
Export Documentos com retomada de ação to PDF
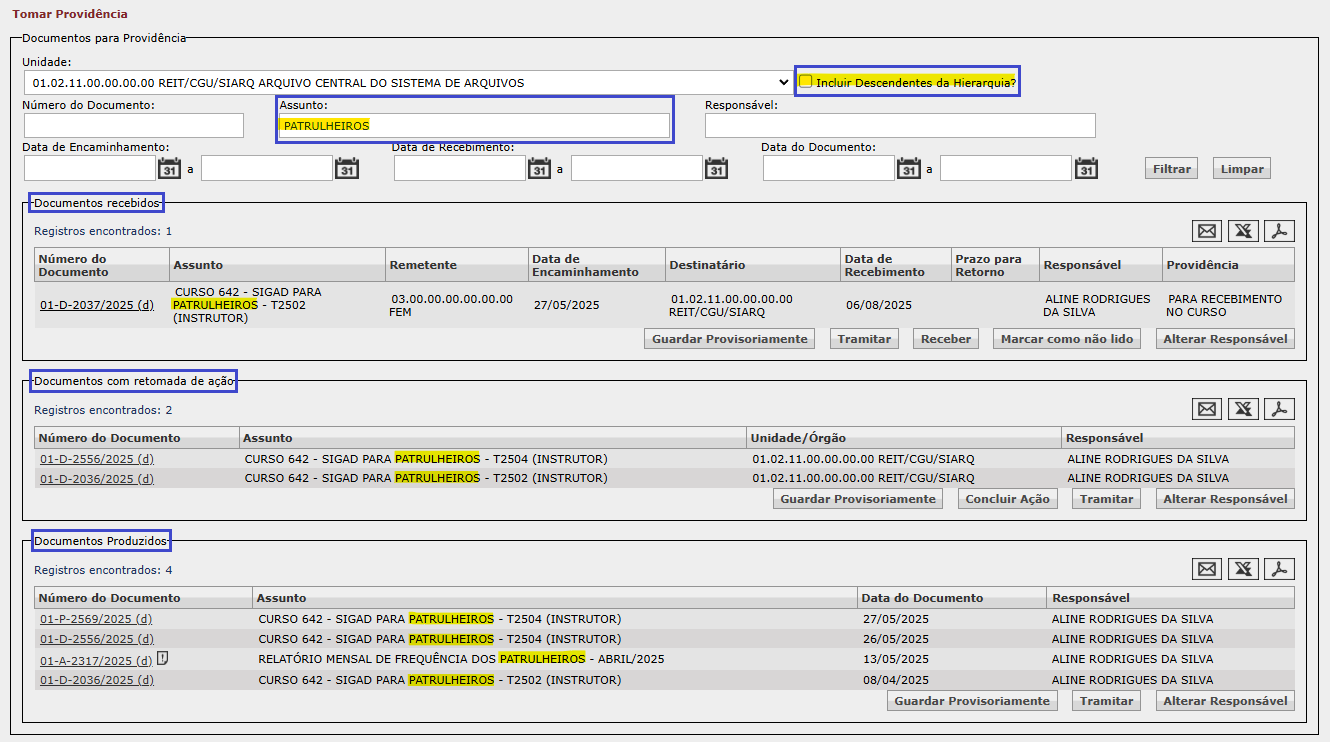[1279, 409]
